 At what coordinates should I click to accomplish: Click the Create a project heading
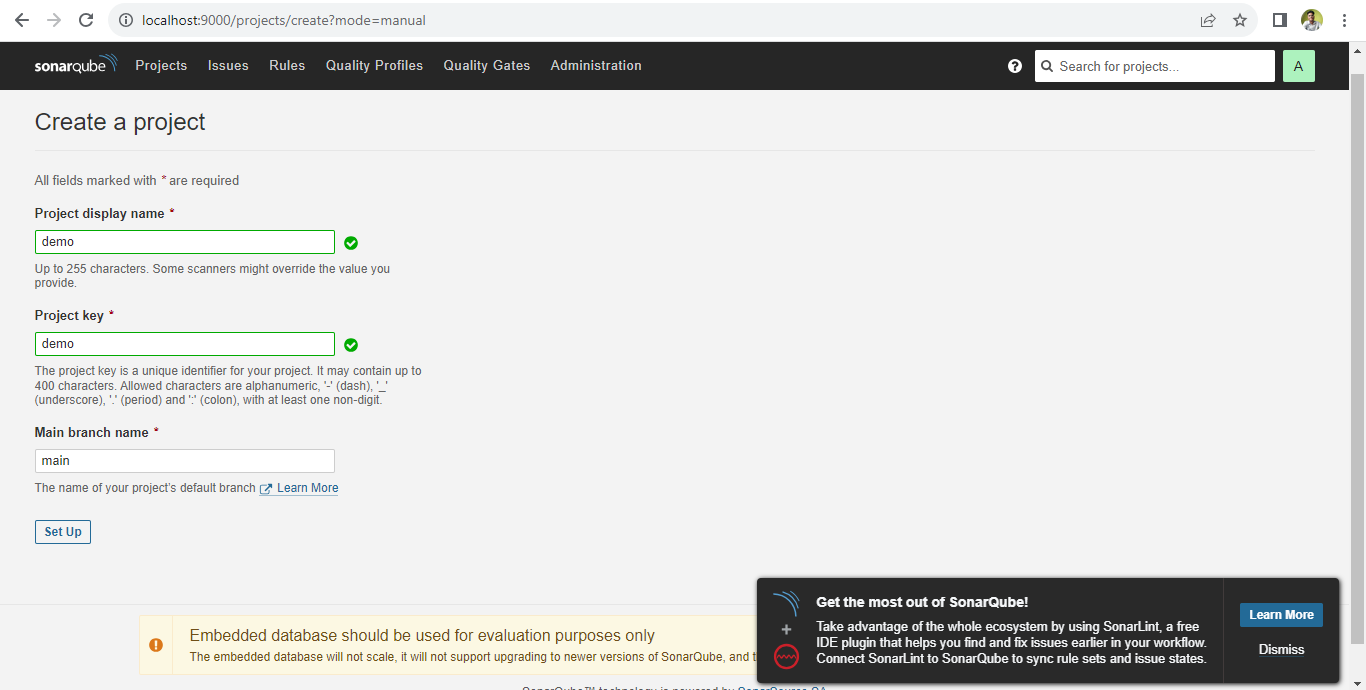120,122
